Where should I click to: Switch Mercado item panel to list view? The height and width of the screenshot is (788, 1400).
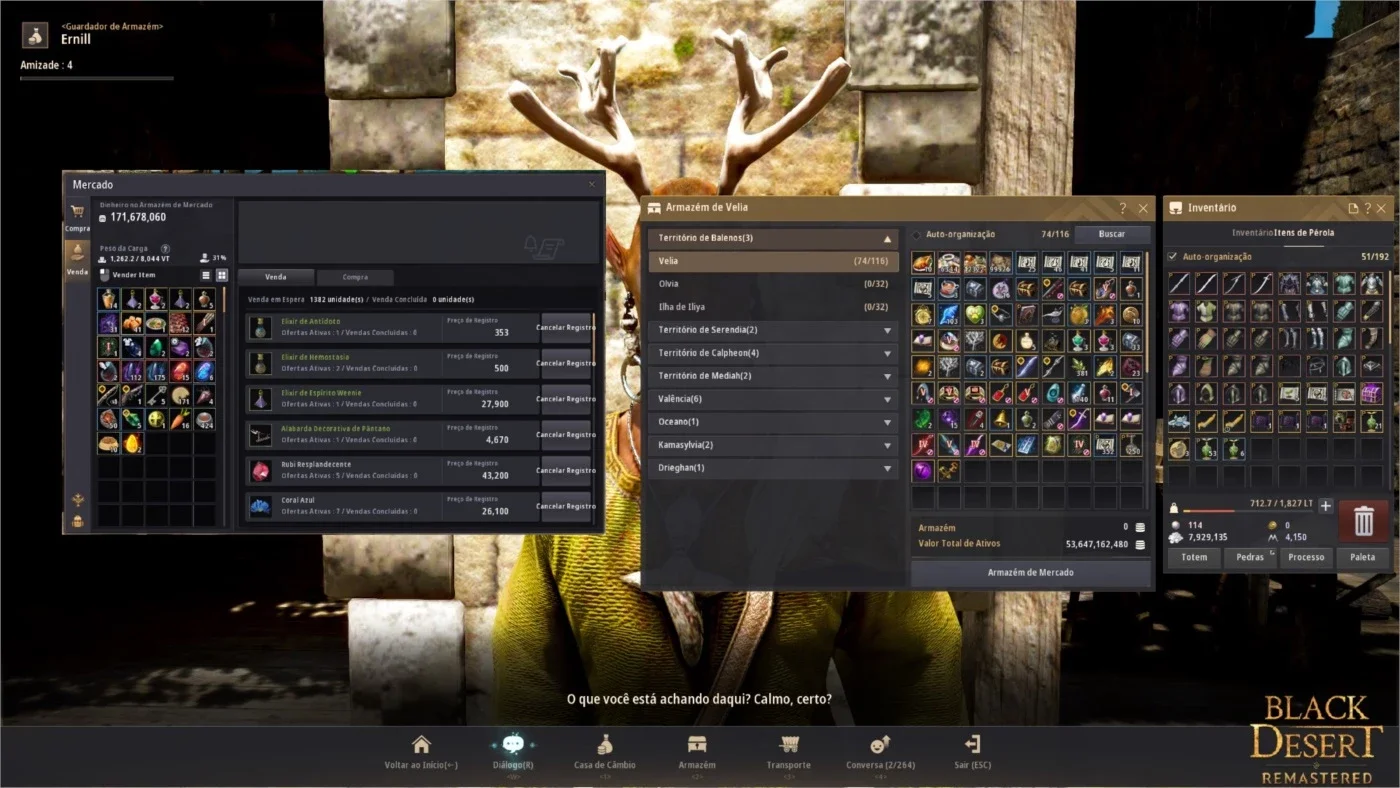206,275
